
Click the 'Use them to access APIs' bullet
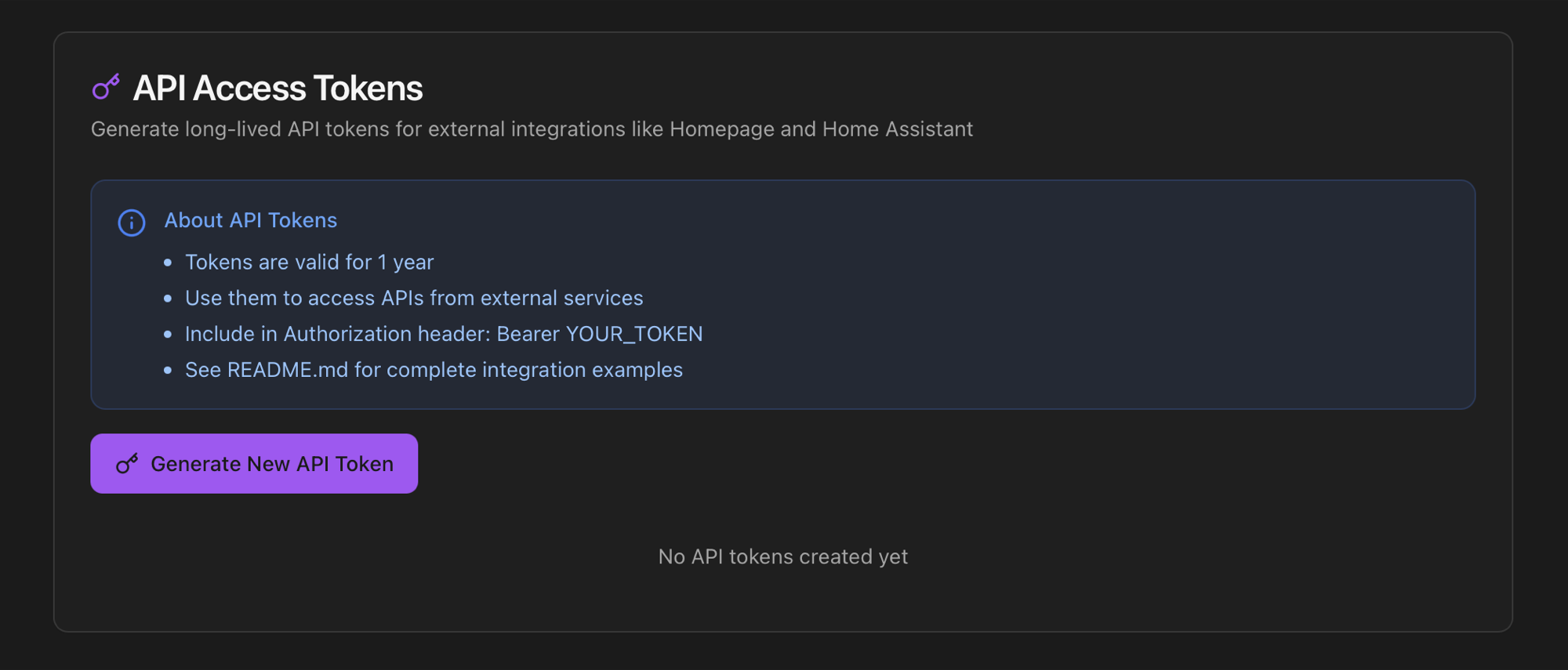[x=414, y=298]
